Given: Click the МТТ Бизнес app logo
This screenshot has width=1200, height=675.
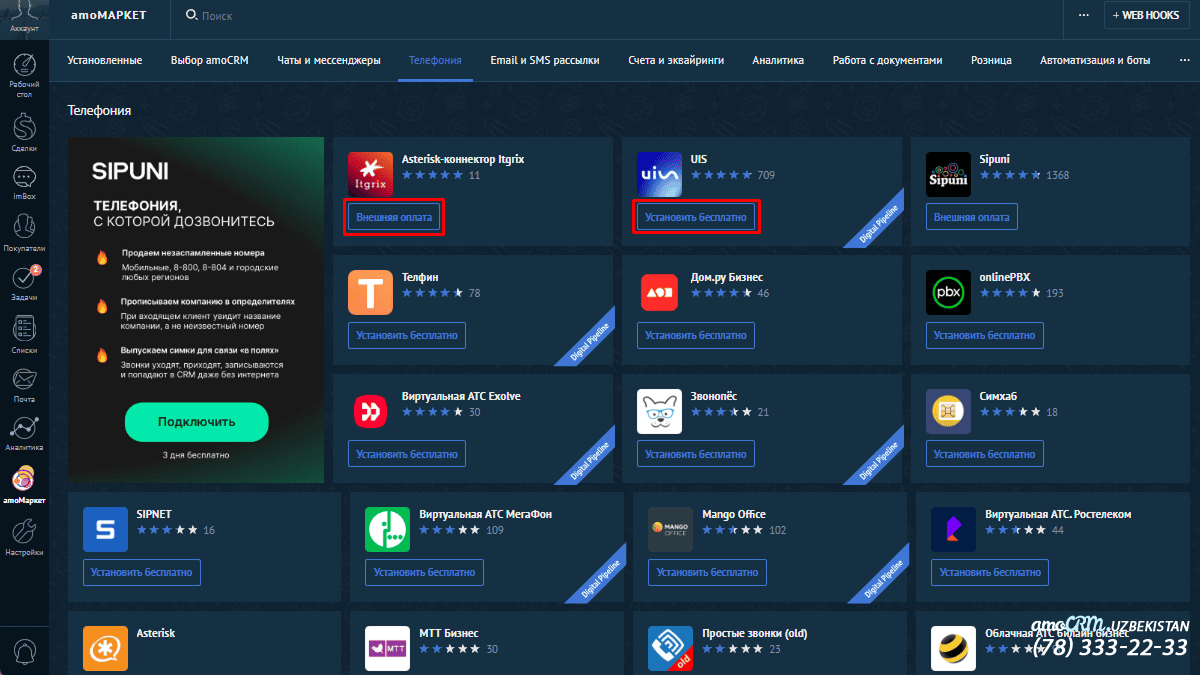Looking at the screenshot, I should click(387, 648).
